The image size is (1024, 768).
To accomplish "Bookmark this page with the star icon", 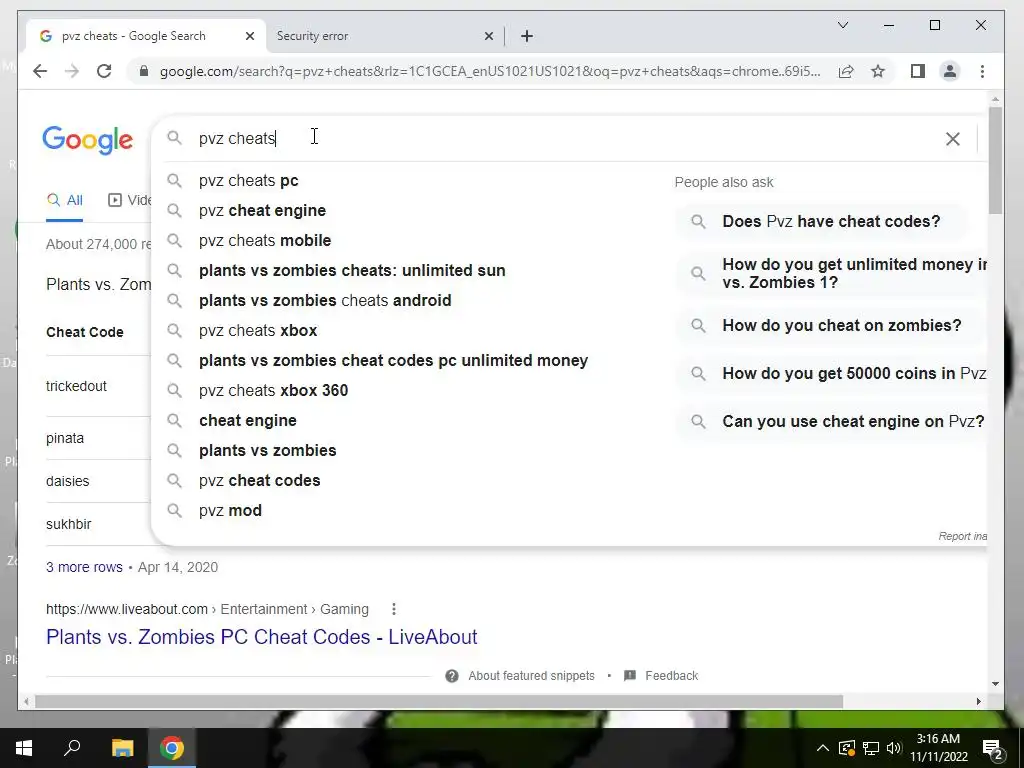I will click(878, 71).
